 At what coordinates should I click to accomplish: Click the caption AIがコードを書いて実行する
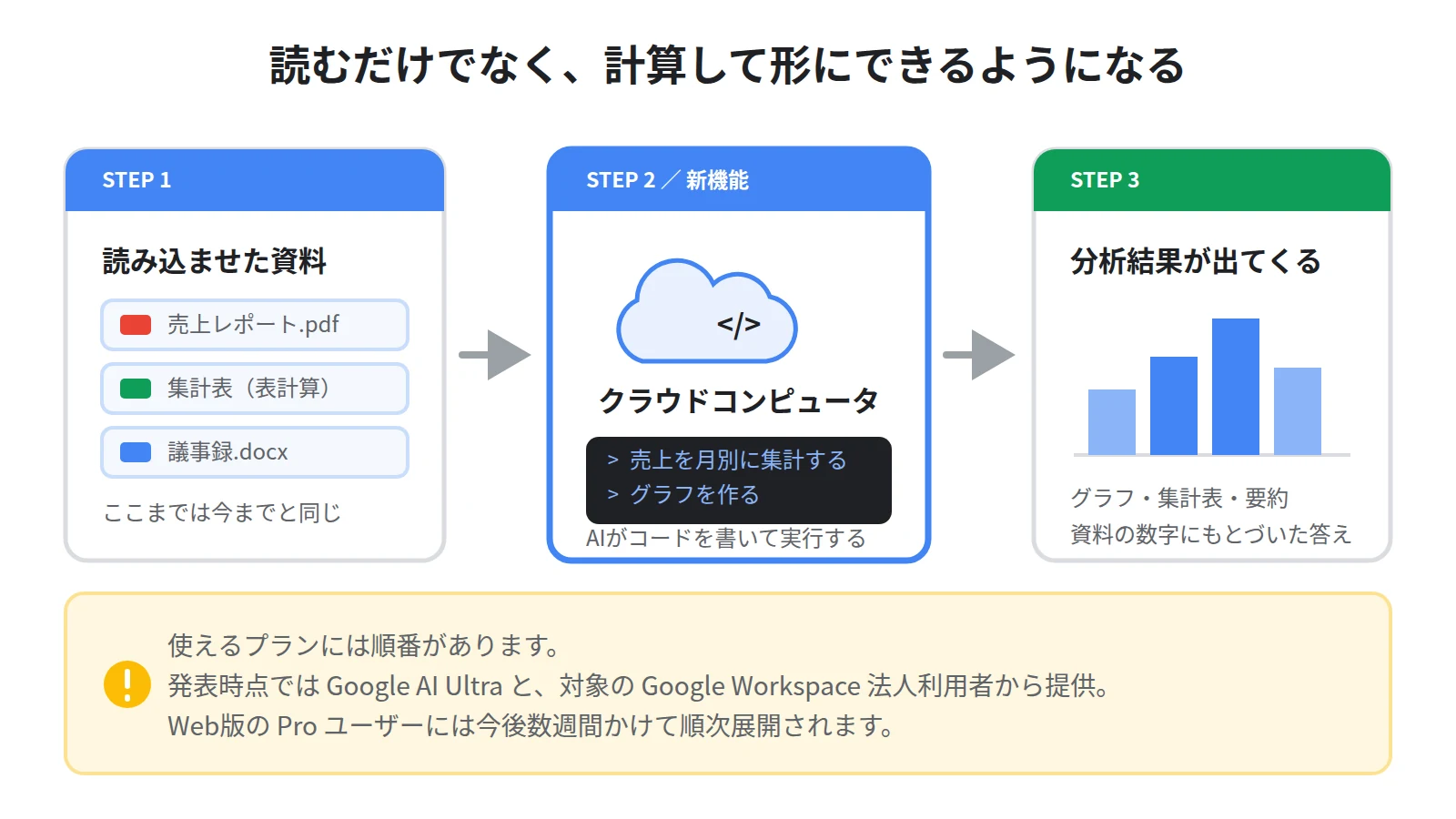(x=725, y=539)
